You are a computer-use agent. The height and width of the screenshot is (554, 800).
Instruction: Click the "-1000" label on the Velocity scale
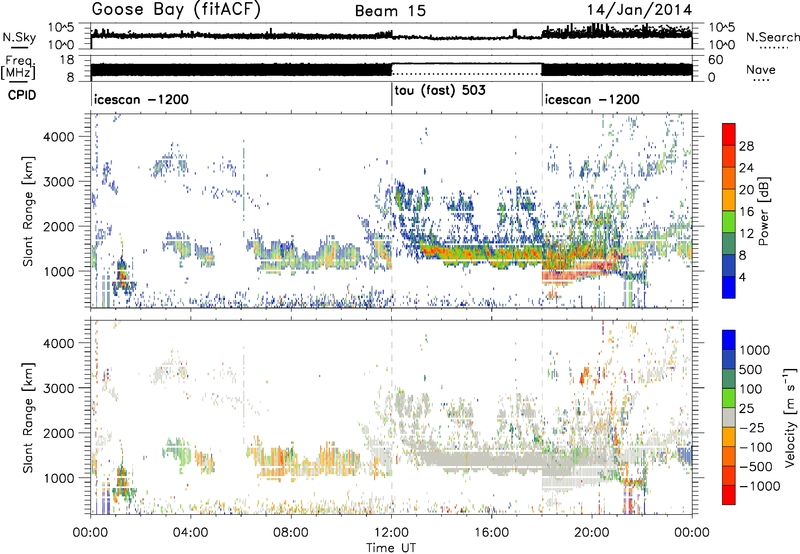(x=760, y=486)
